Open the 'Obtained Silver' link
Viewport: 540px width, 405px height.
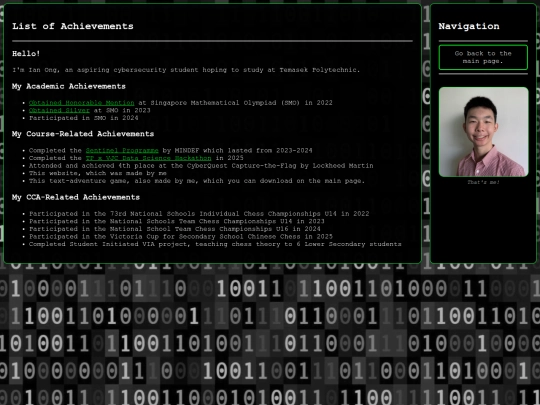click(x=59, y=110)
